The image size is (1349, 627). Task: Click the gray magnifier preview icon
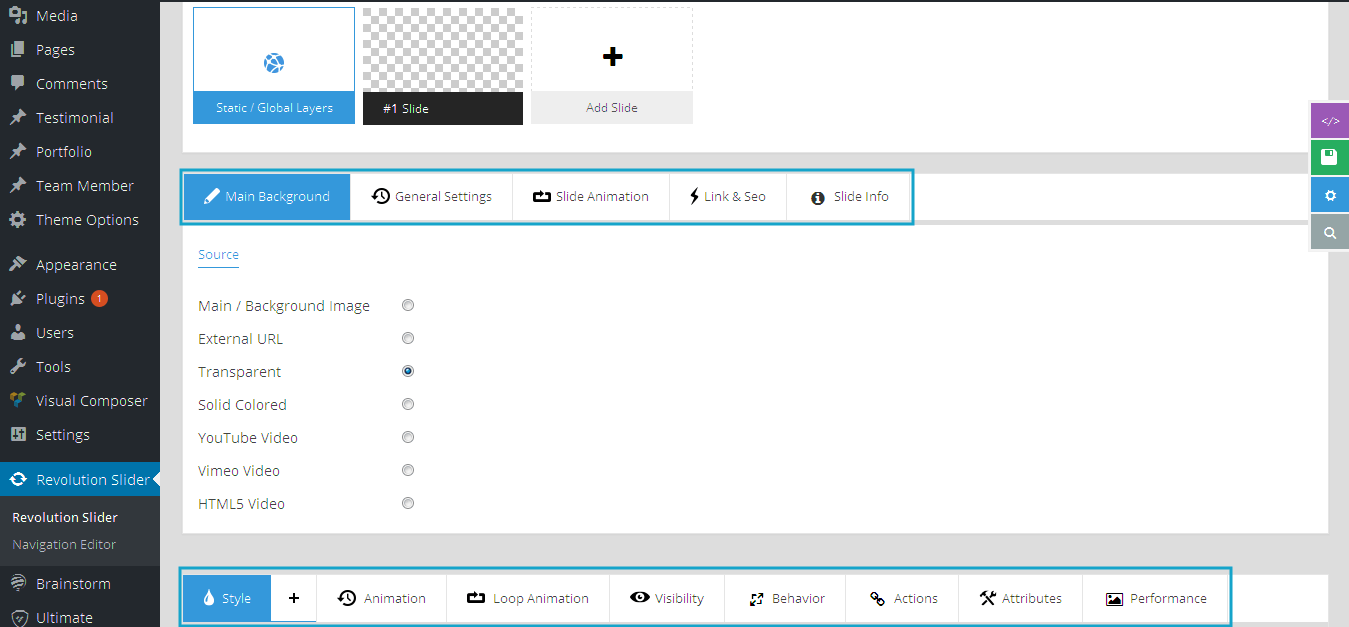click(x=1329, y=232)
